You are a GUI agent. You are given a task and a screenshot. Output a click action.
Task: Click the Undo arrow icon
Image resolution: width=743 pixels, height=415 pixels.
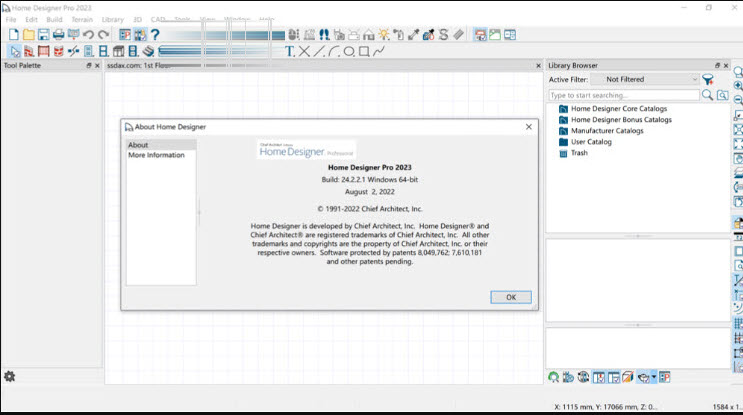[88, 35]
